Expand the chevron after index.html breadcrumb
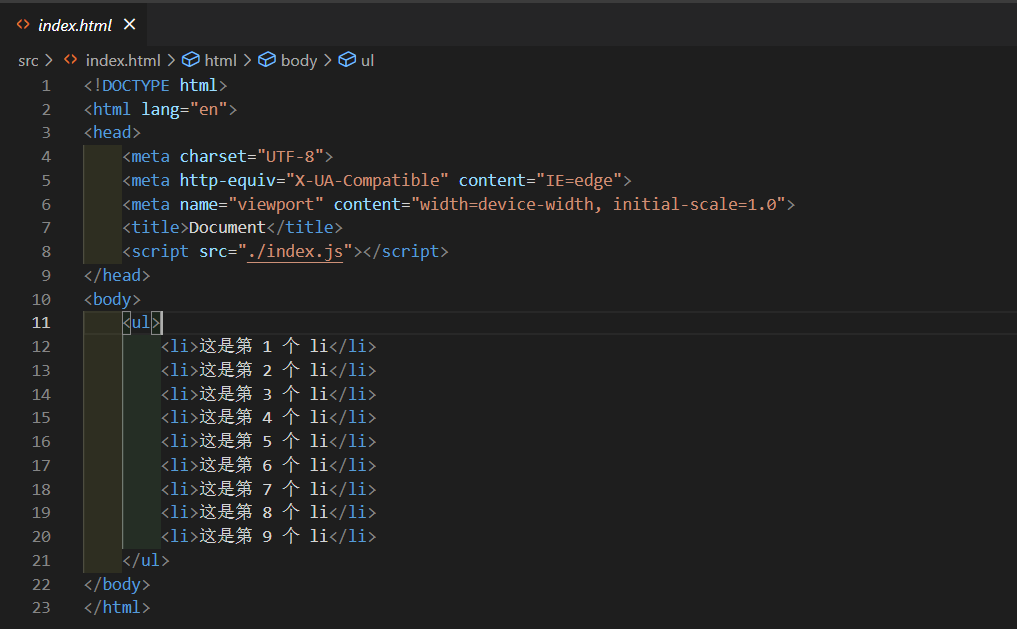 171,60
